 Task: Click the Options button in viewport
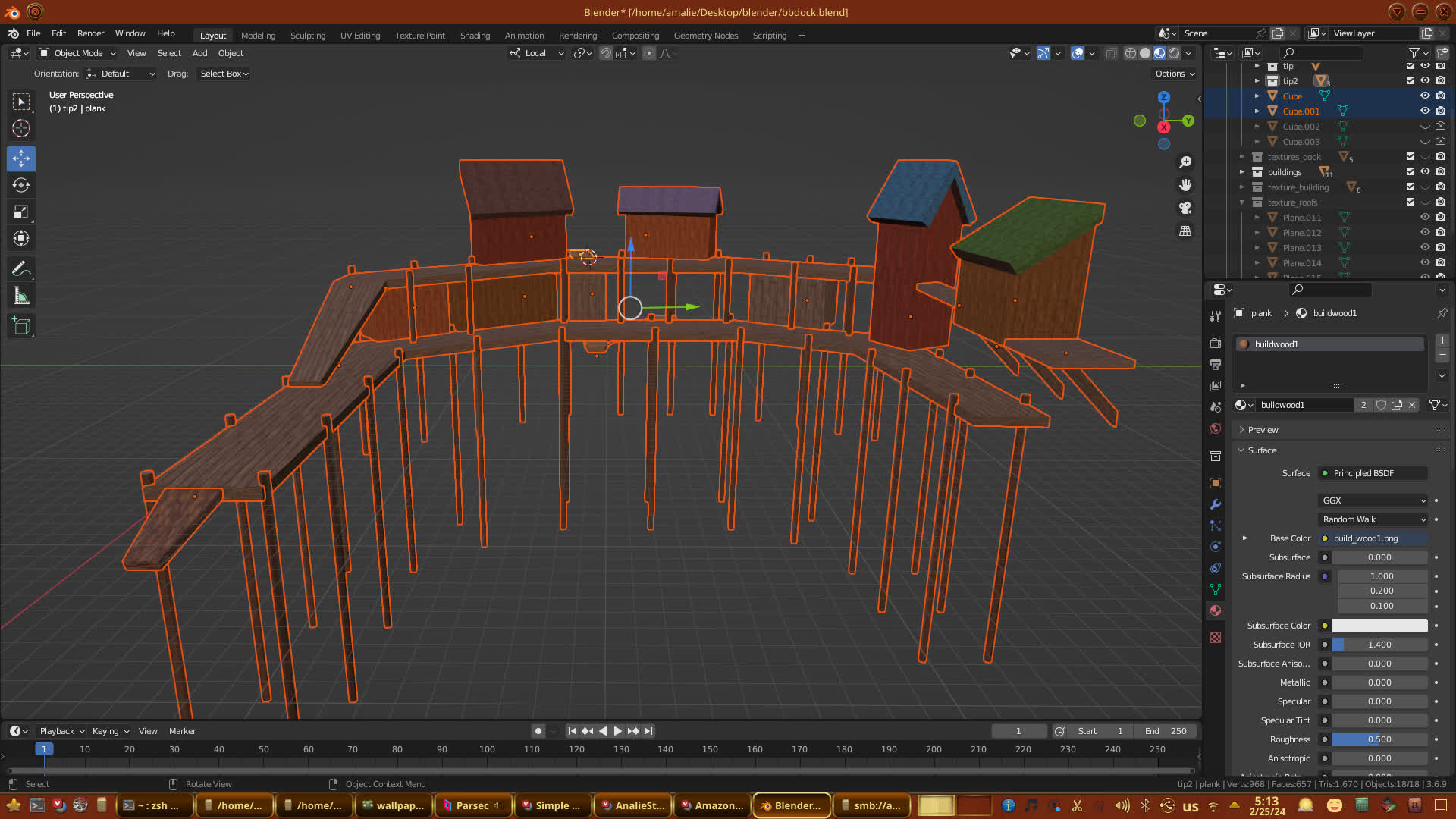tap(1175, 74)
